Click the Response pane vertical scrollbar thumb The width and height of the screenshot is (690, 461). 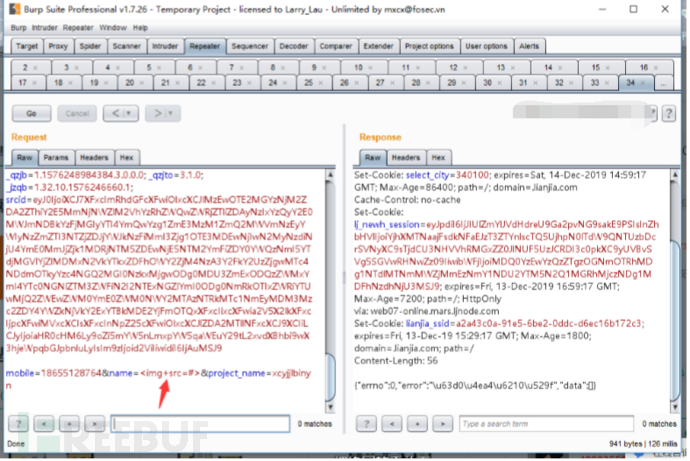[675, 321]
